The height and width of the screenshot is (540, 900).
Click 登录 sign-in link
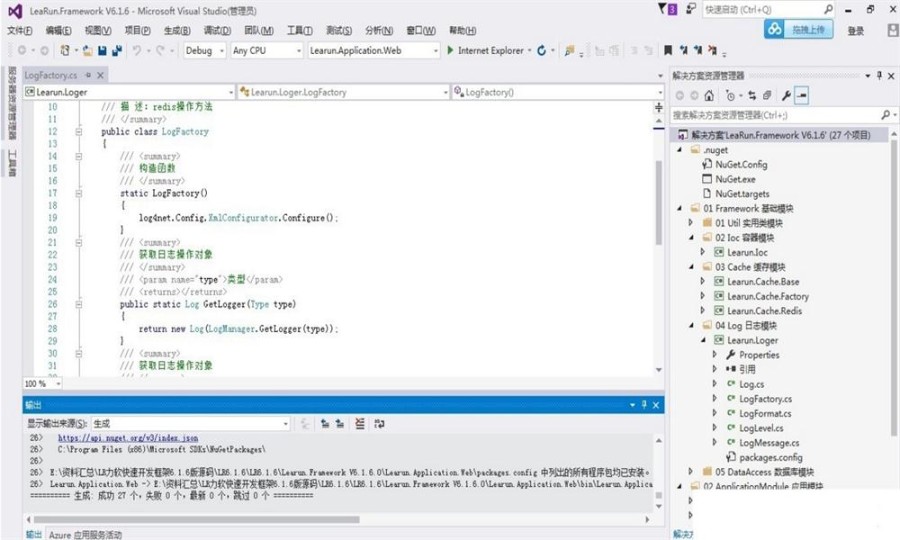coord(856,30)
